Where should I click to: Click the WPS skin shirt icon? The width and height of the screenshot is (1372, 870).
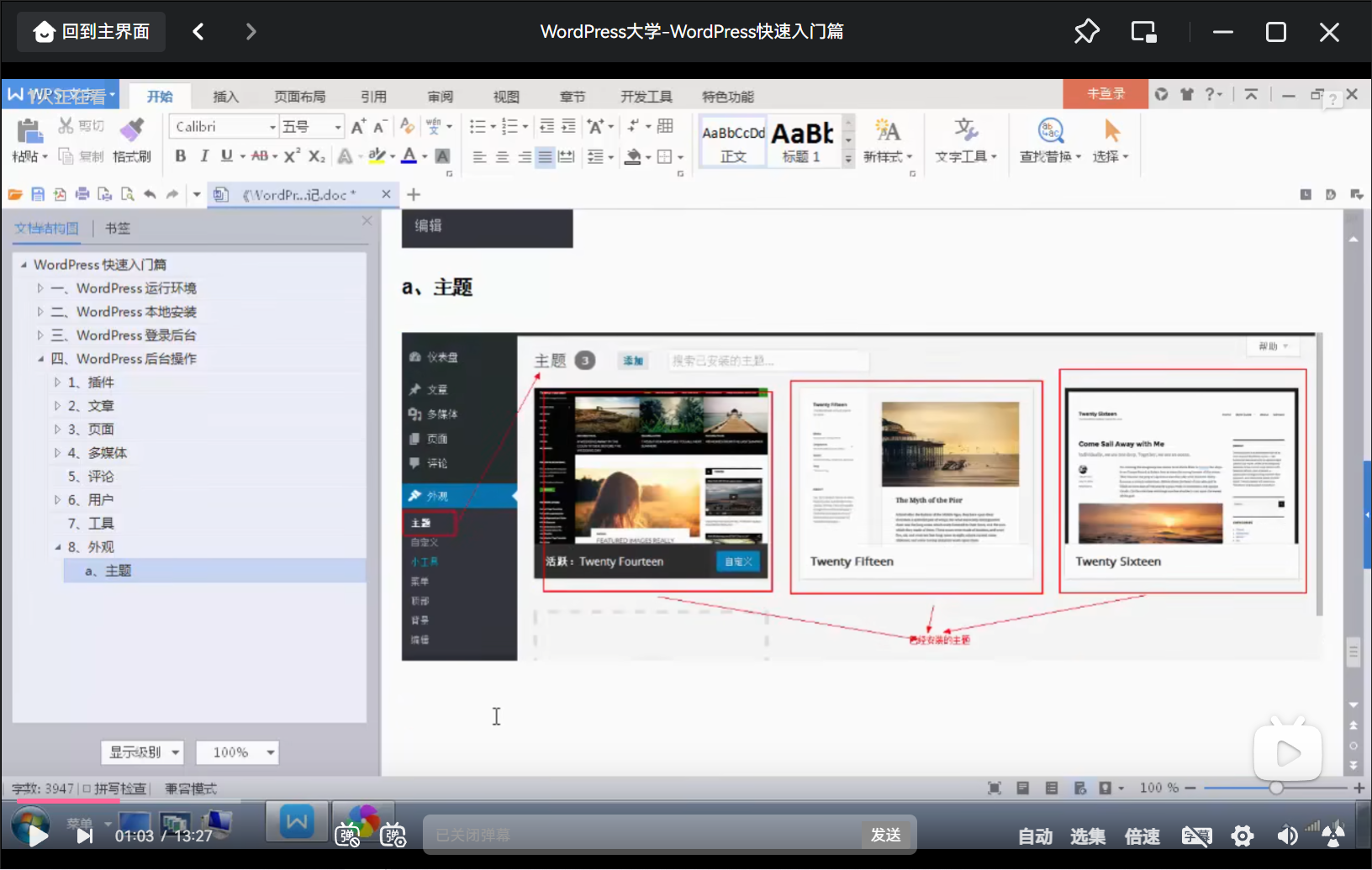coord(1186,94)
